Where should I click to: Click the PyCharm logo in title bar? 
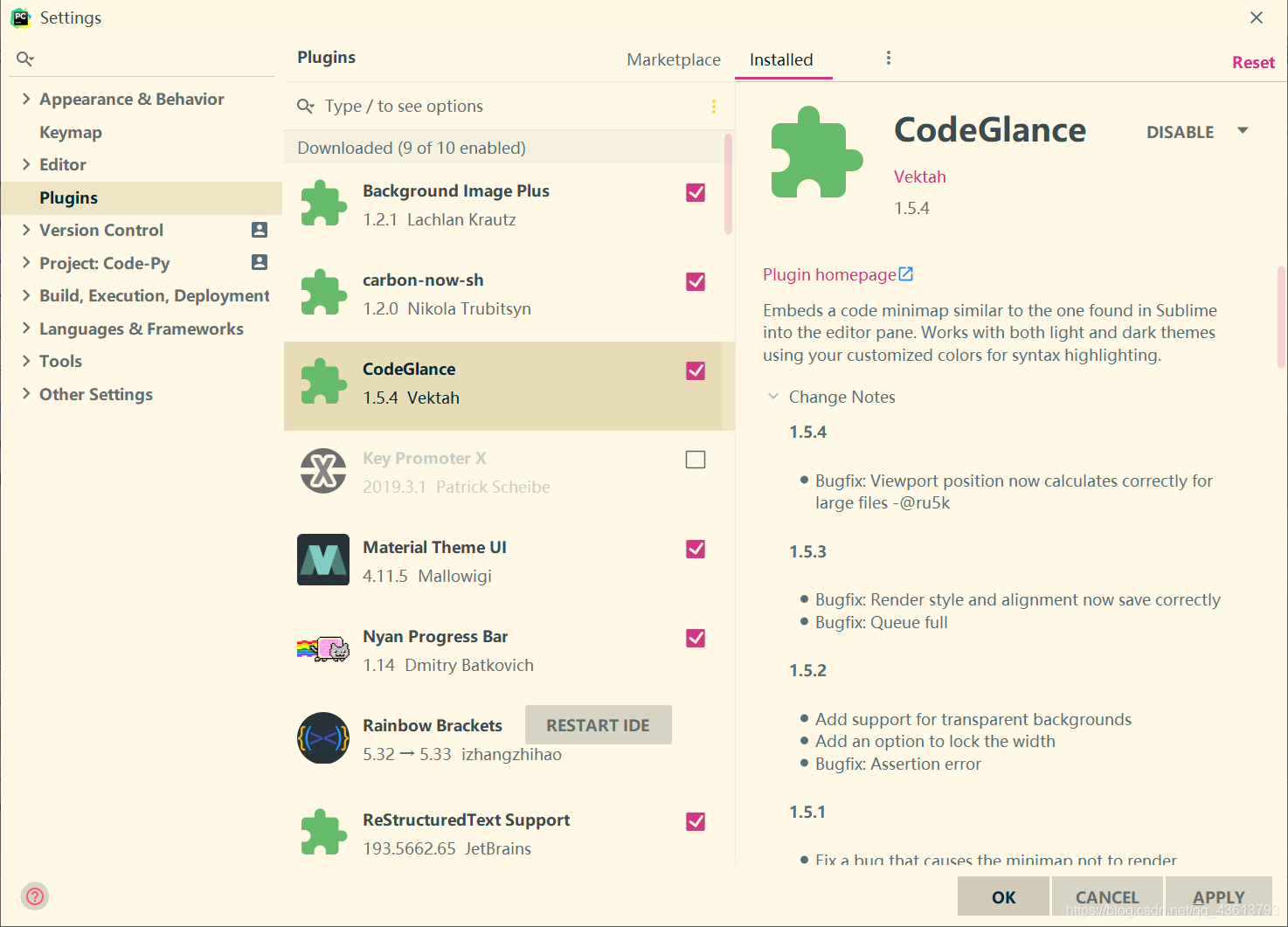click(x=20, y=17)
